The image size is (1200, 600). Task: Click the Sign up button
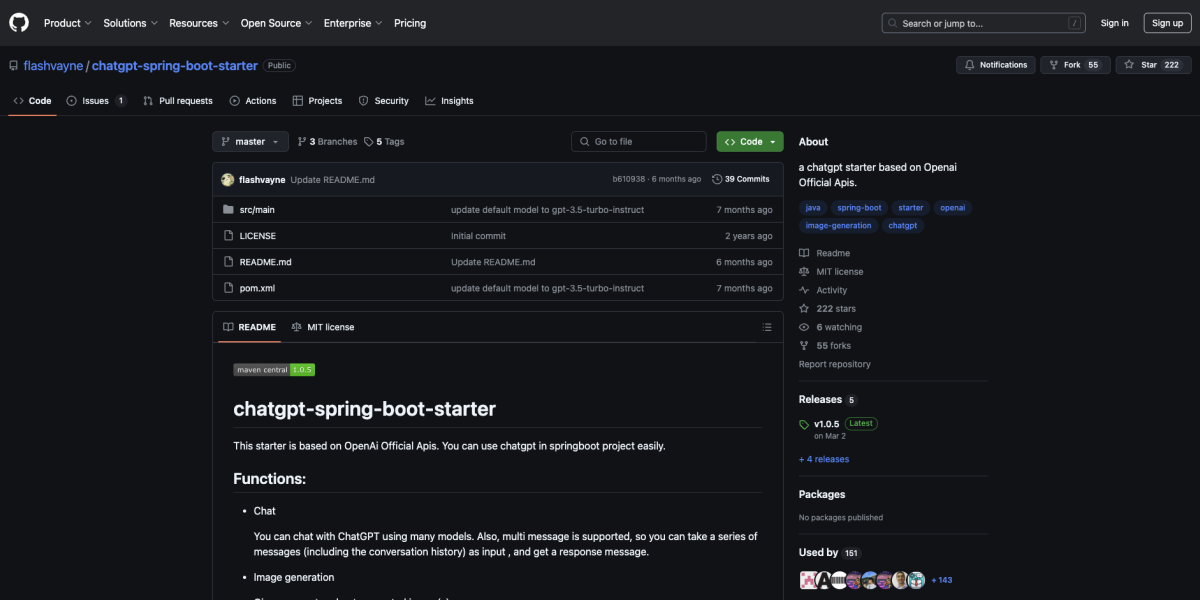[x=1167, y=22]
